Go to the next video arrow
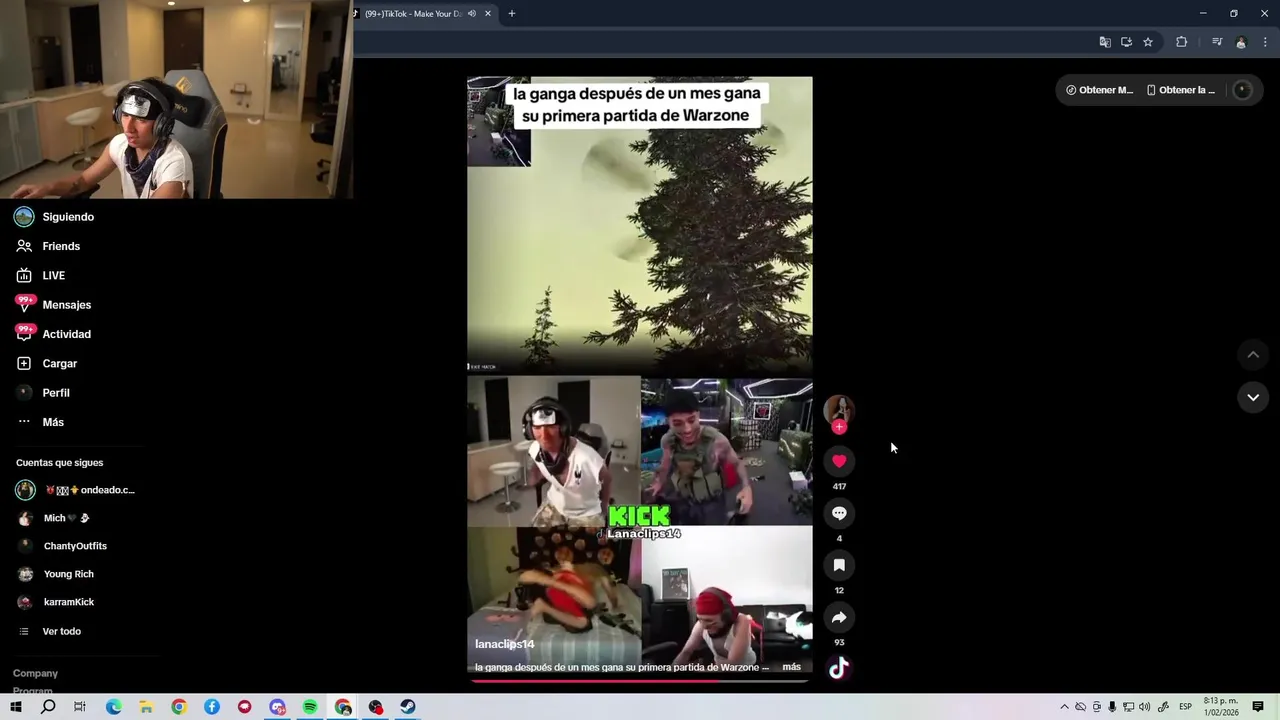The height and width of the screenshot is (720, 1280). click(1252, 397)
